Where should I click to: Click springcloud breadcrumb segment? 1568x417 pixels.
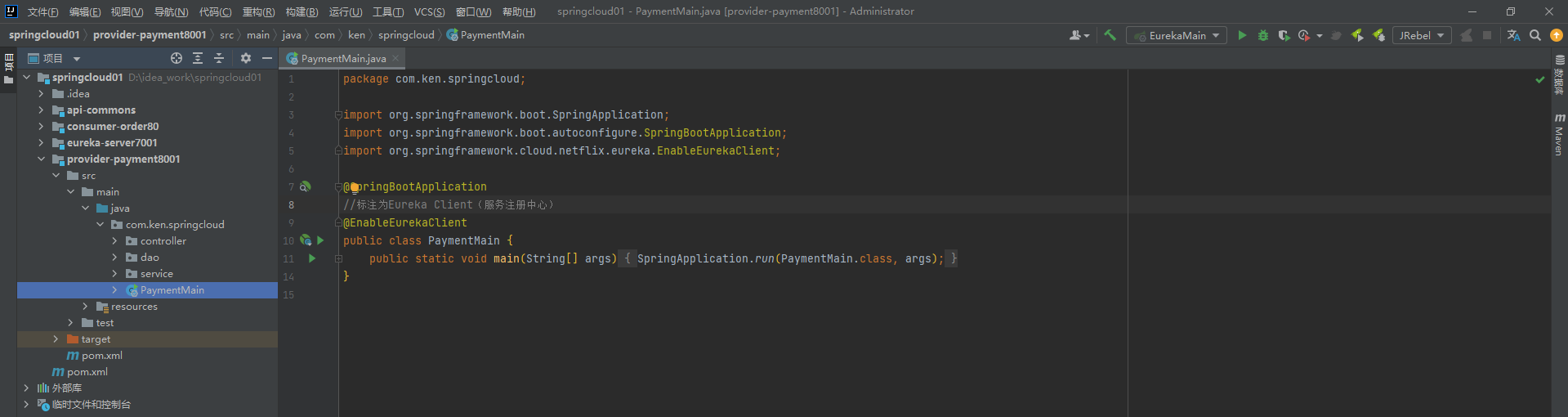[406, 35]
